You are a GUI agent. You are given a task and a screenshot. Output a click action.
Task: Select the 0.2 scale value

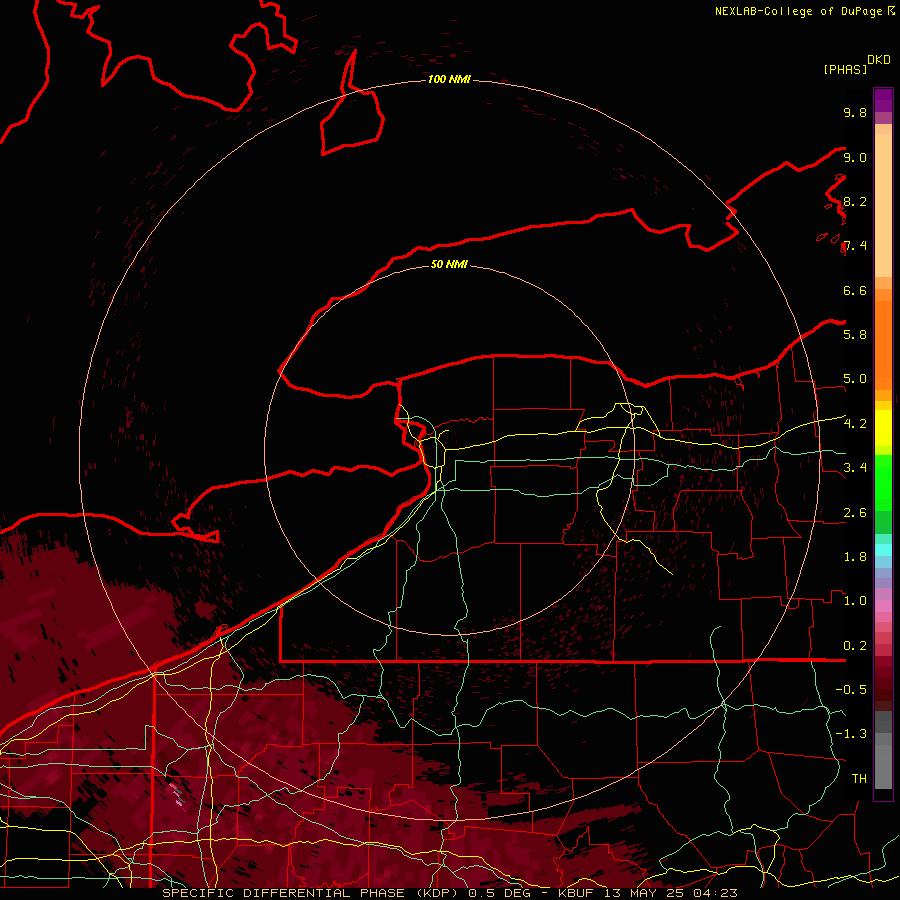click(855, 646)
